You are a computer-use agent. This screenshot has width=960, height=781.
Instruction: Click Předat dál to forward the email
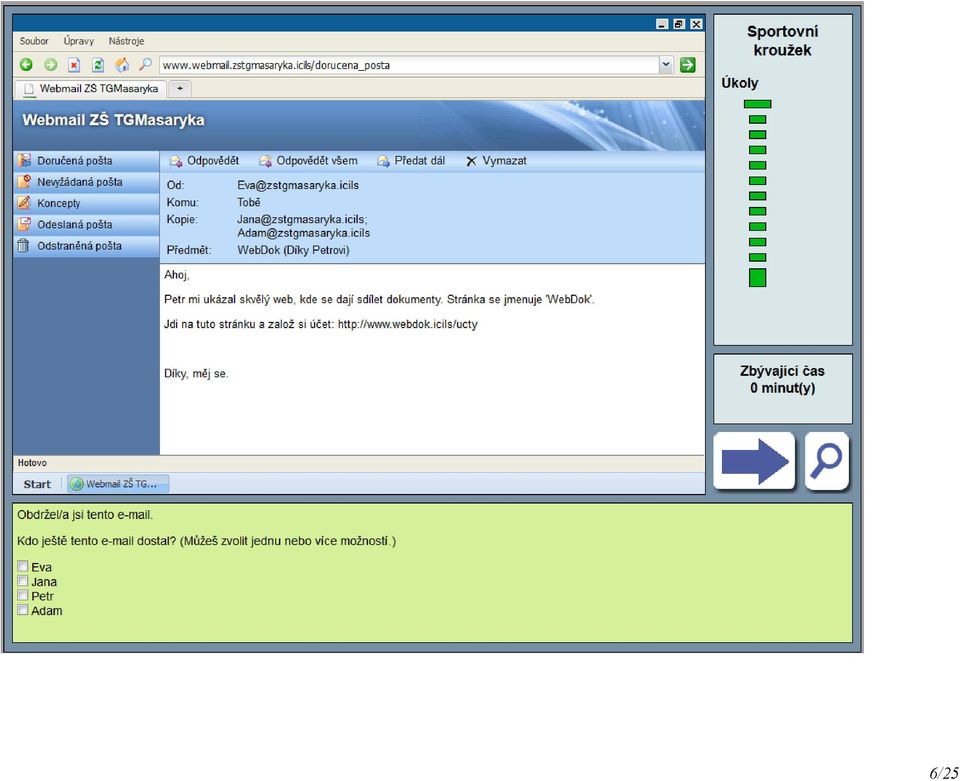click(411, 161)
